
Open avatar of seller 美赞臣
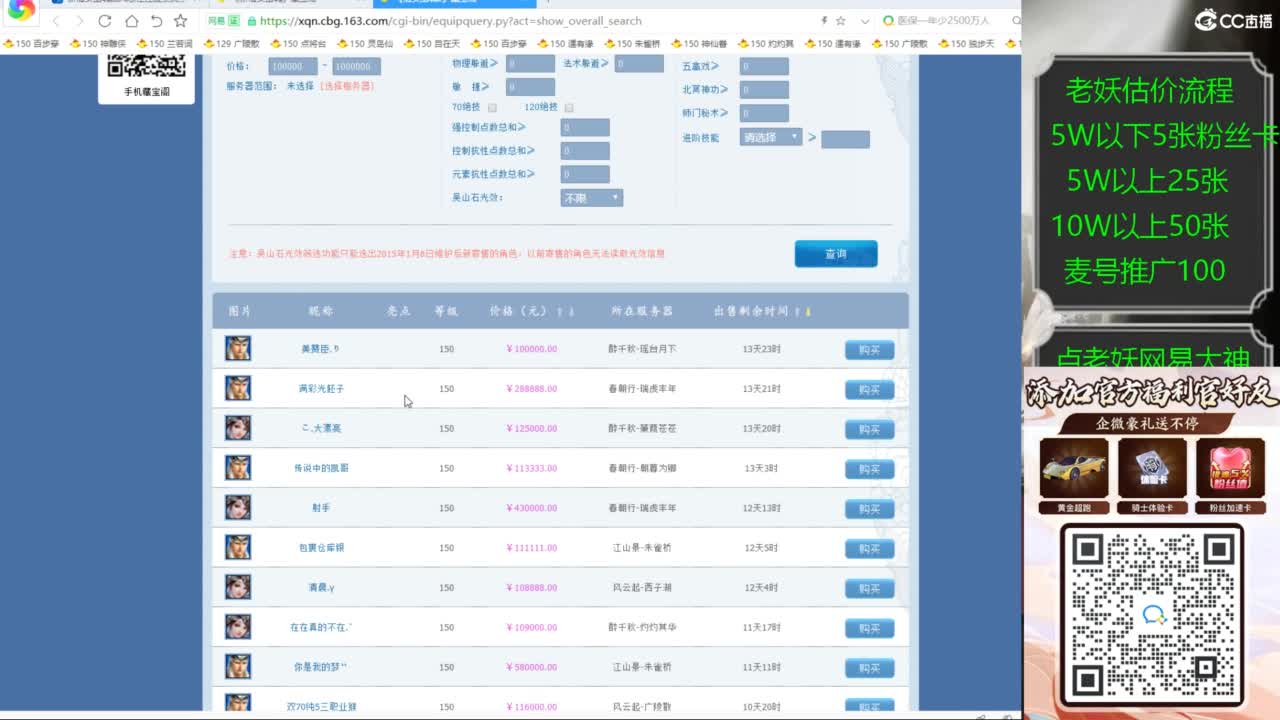click(238, 348)
